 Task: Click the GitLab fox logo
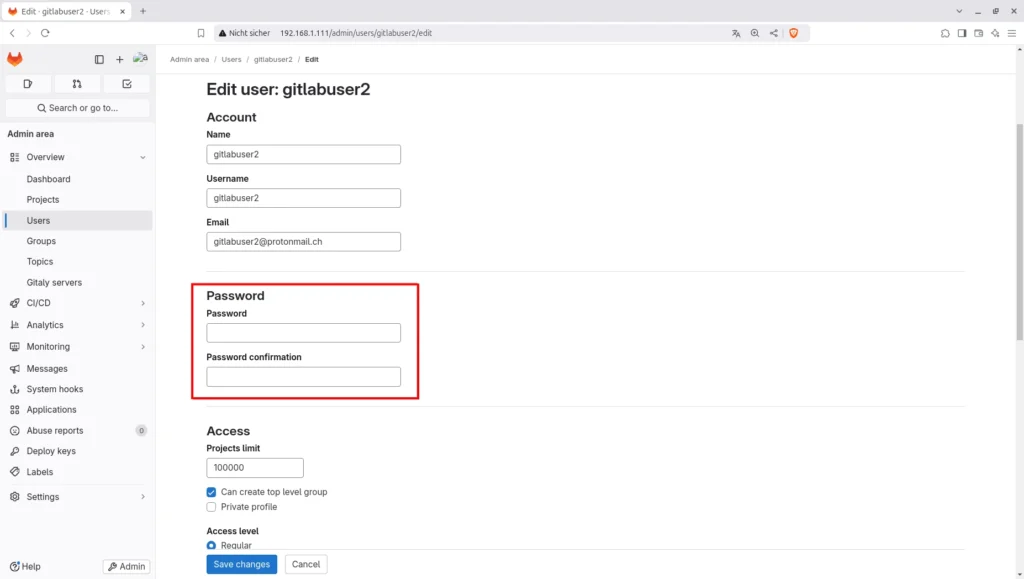click(15, 59)
